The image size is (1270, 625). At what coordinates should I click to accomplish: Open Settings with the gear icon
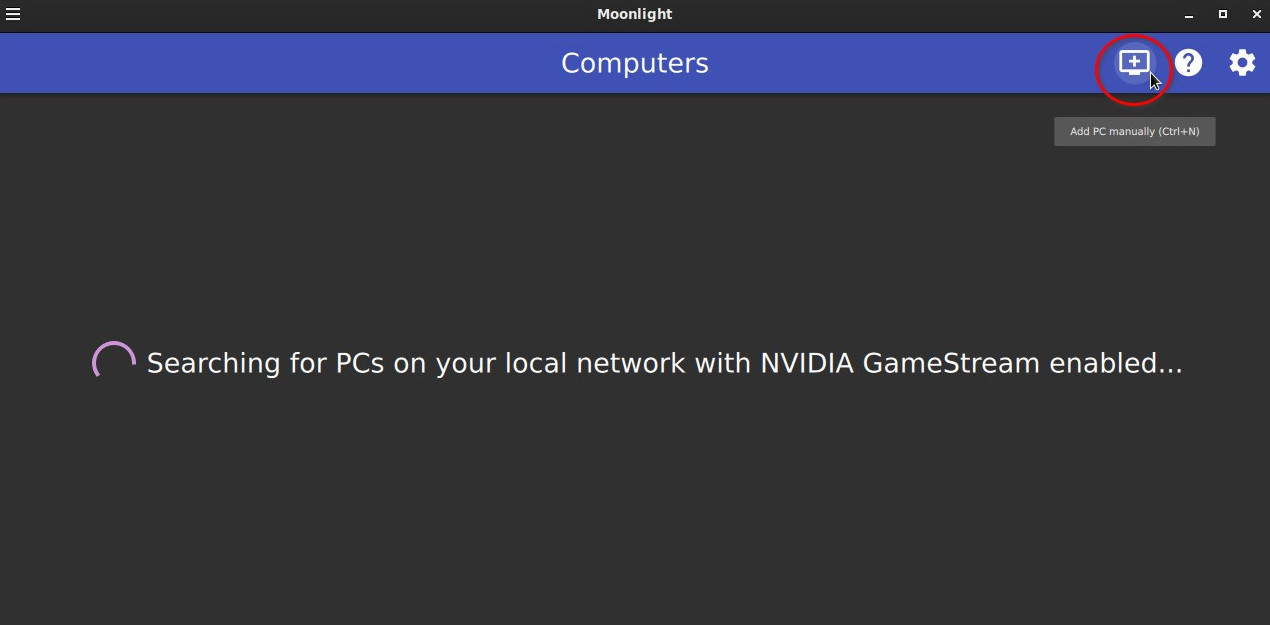tap(1242, 63)
